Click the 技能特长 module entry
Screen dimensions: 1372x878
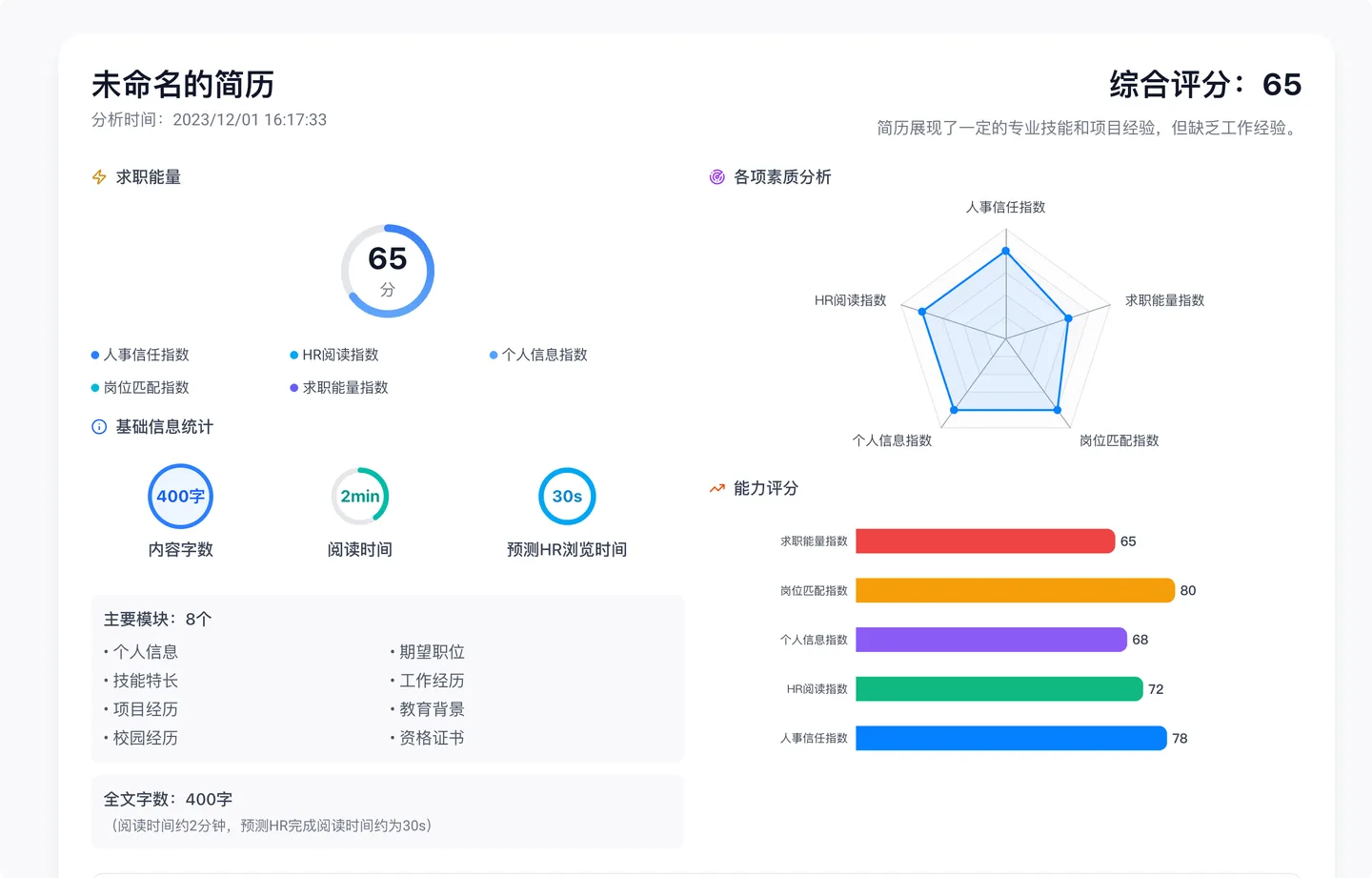tap(146, 681)
